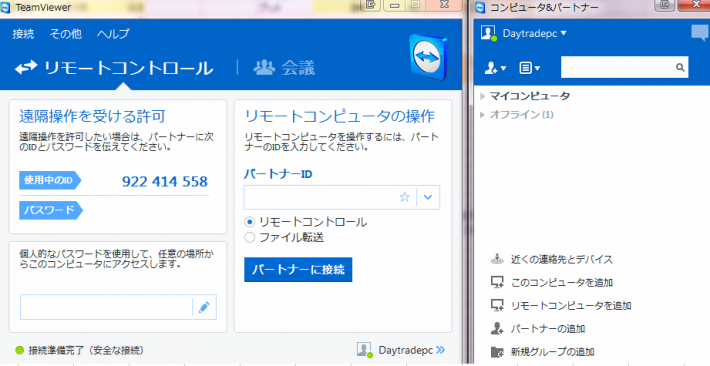Click nearby contacts radar icon
710x366 pixels.
point(497,260)
